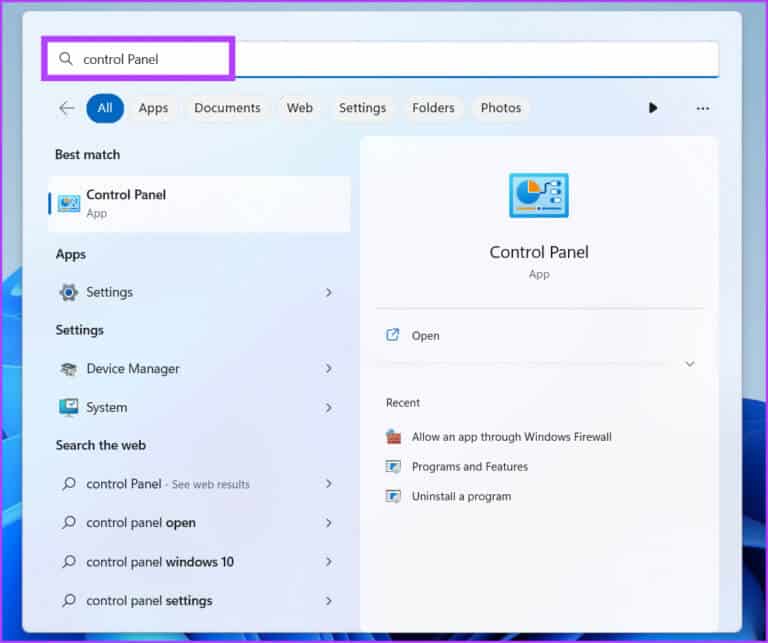
Task: Click the large Control Panel icon in preview pane
Action: [539, 195]
